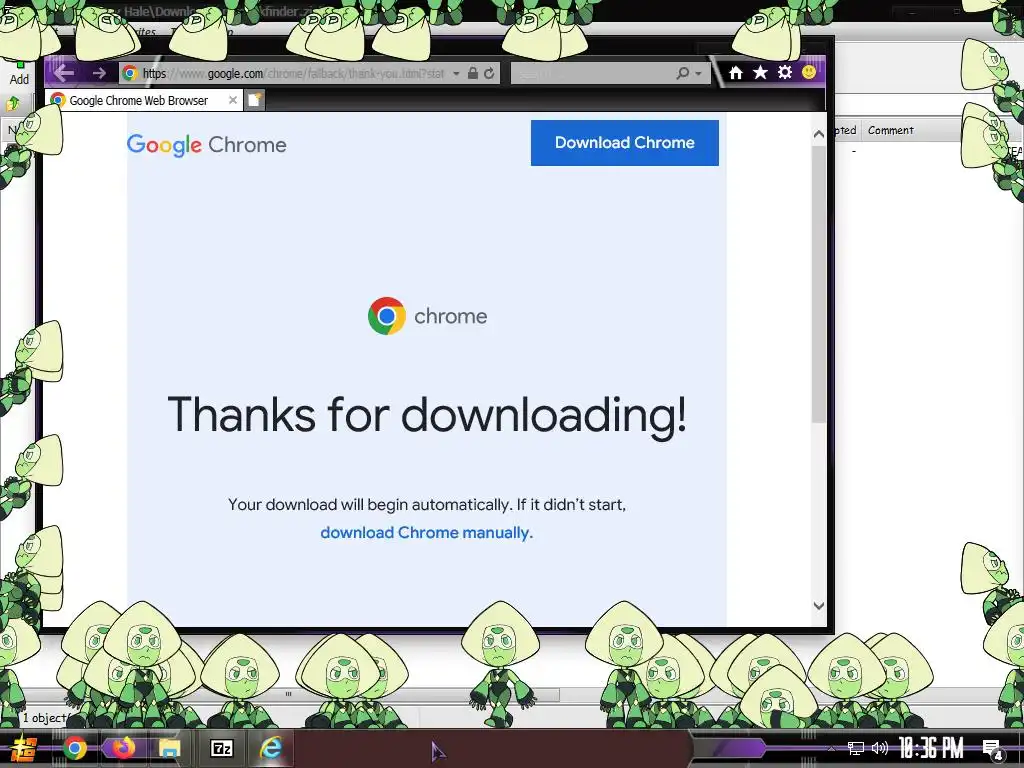The height and width of the screenshot is (768, 1024).
Task: Open the volume tray icon
Action: point(880,748)
